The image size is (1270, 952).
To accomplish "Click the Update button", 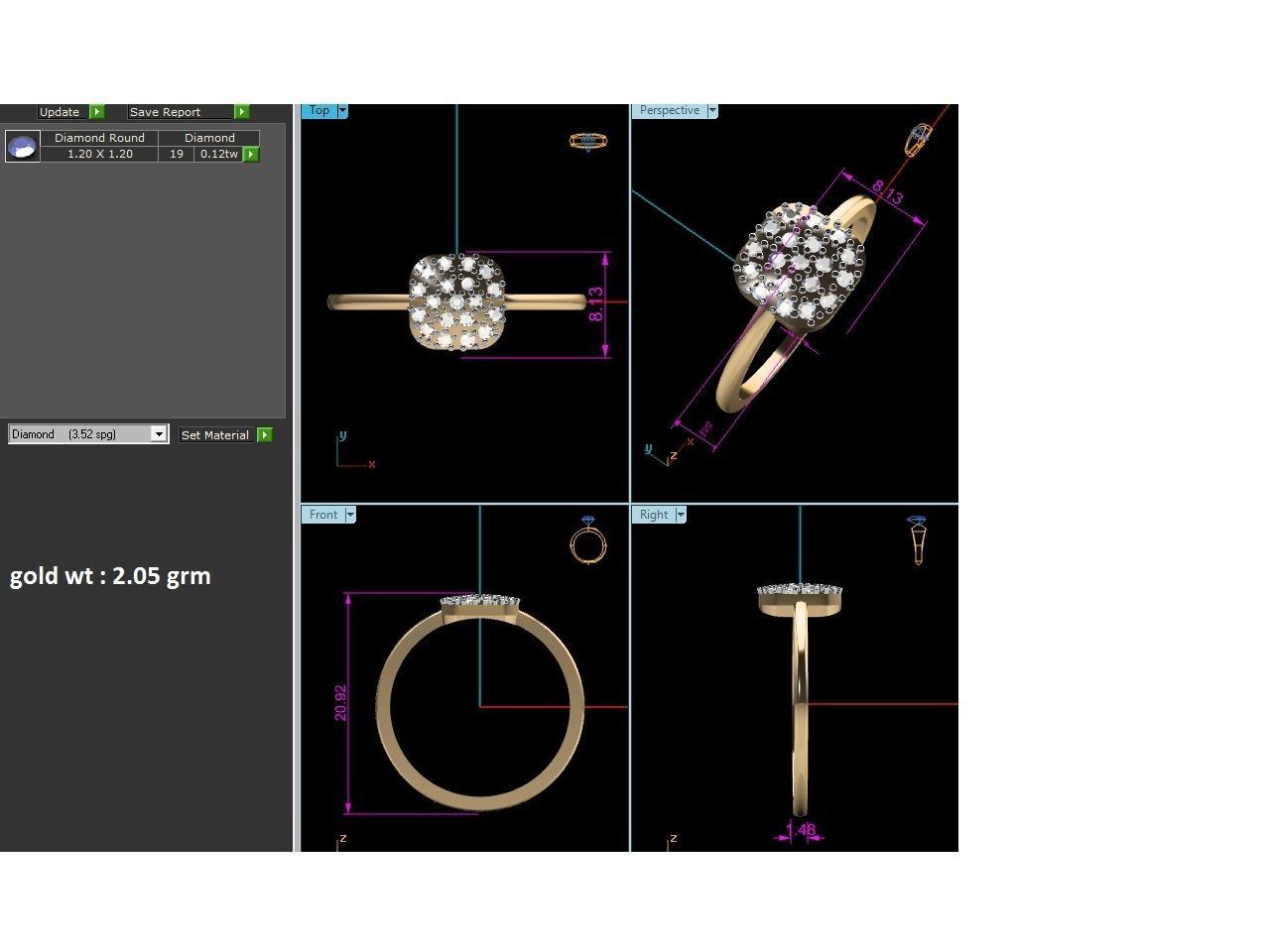I will (x=63, y=112).
